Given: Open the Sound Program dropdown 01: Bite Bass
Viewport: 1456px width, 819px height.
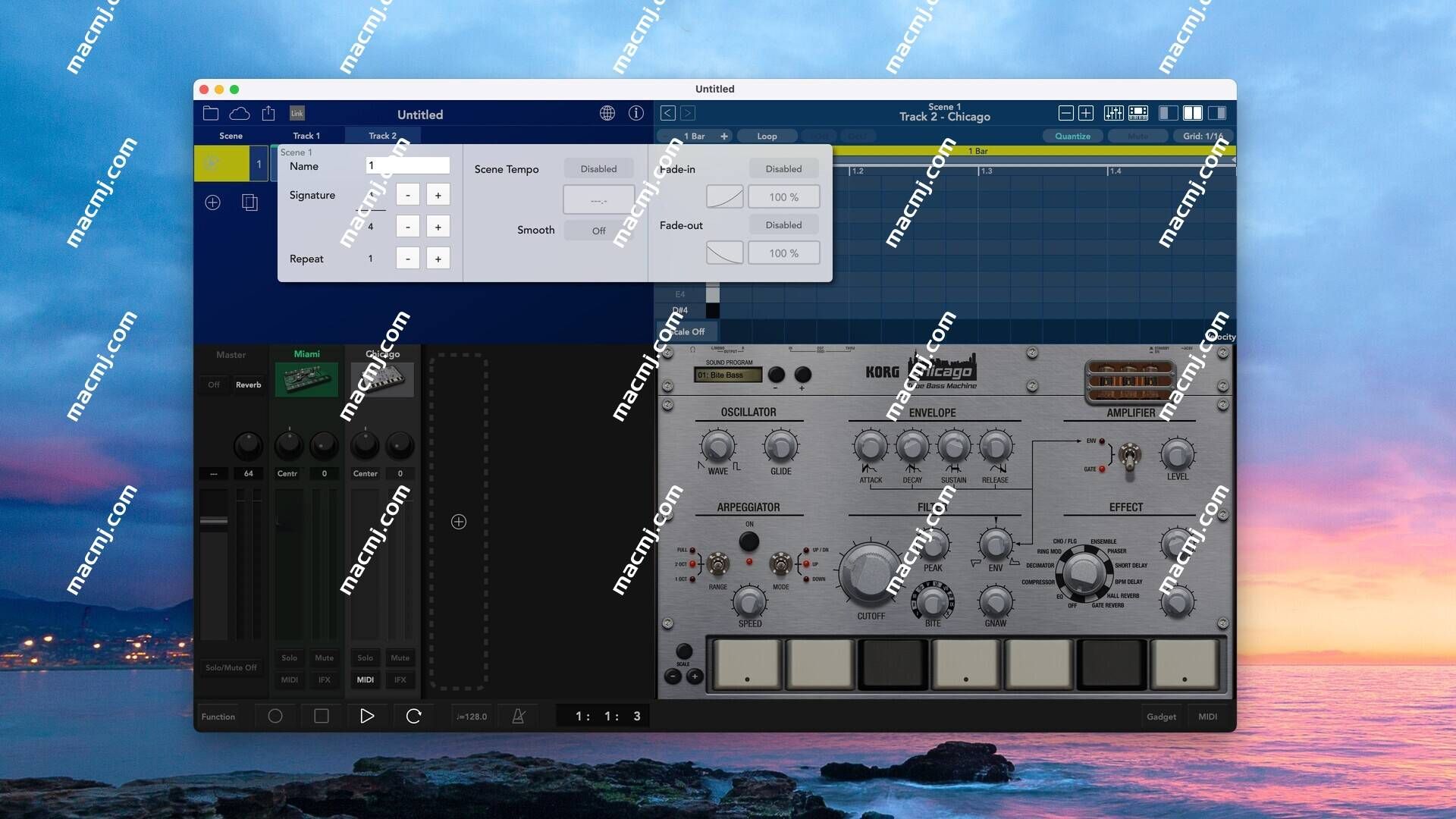Looking at the screenshot, I should 726,375.
